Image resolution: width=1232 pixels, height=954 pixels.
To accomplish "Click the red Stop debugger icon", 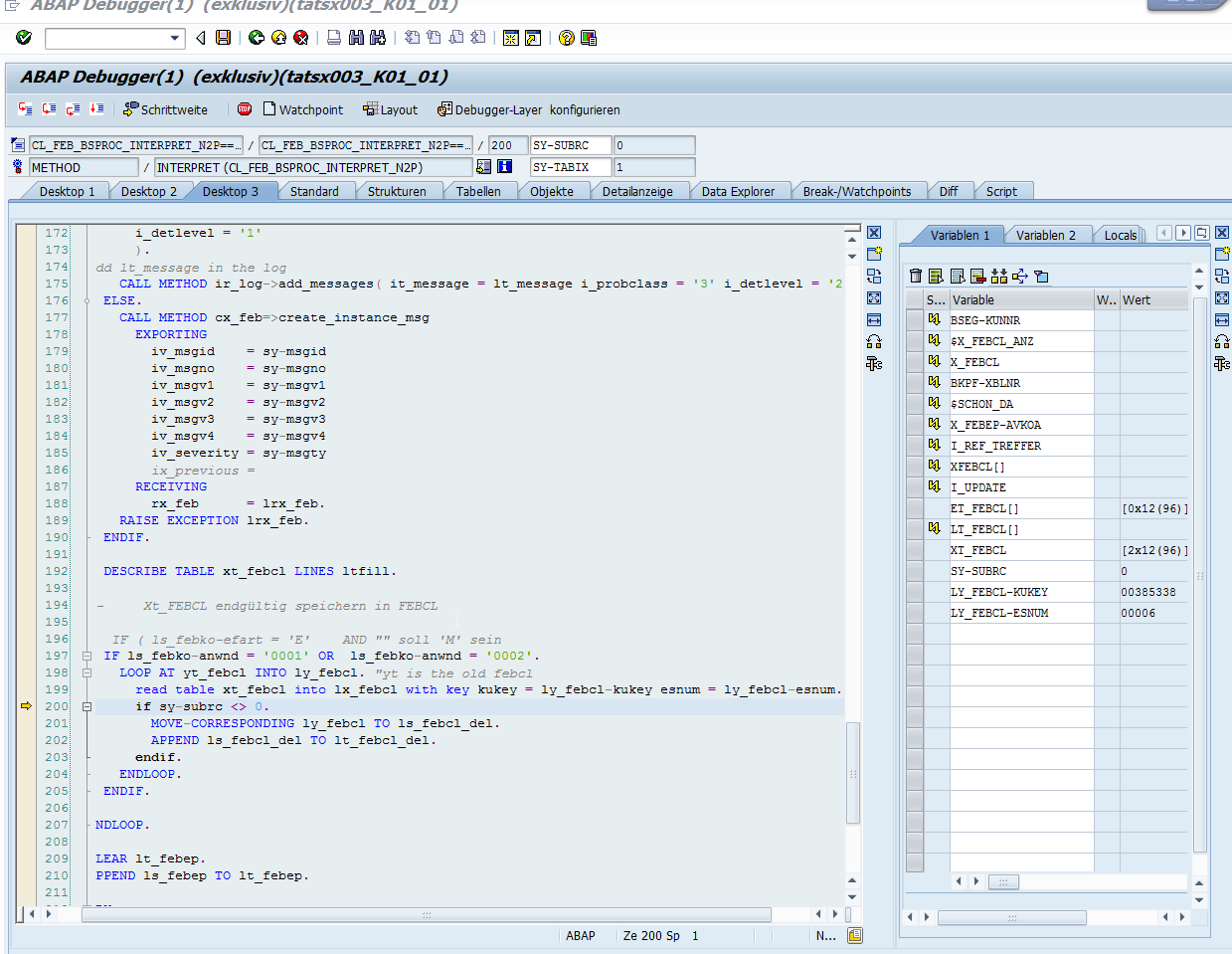I will point(245,109).
